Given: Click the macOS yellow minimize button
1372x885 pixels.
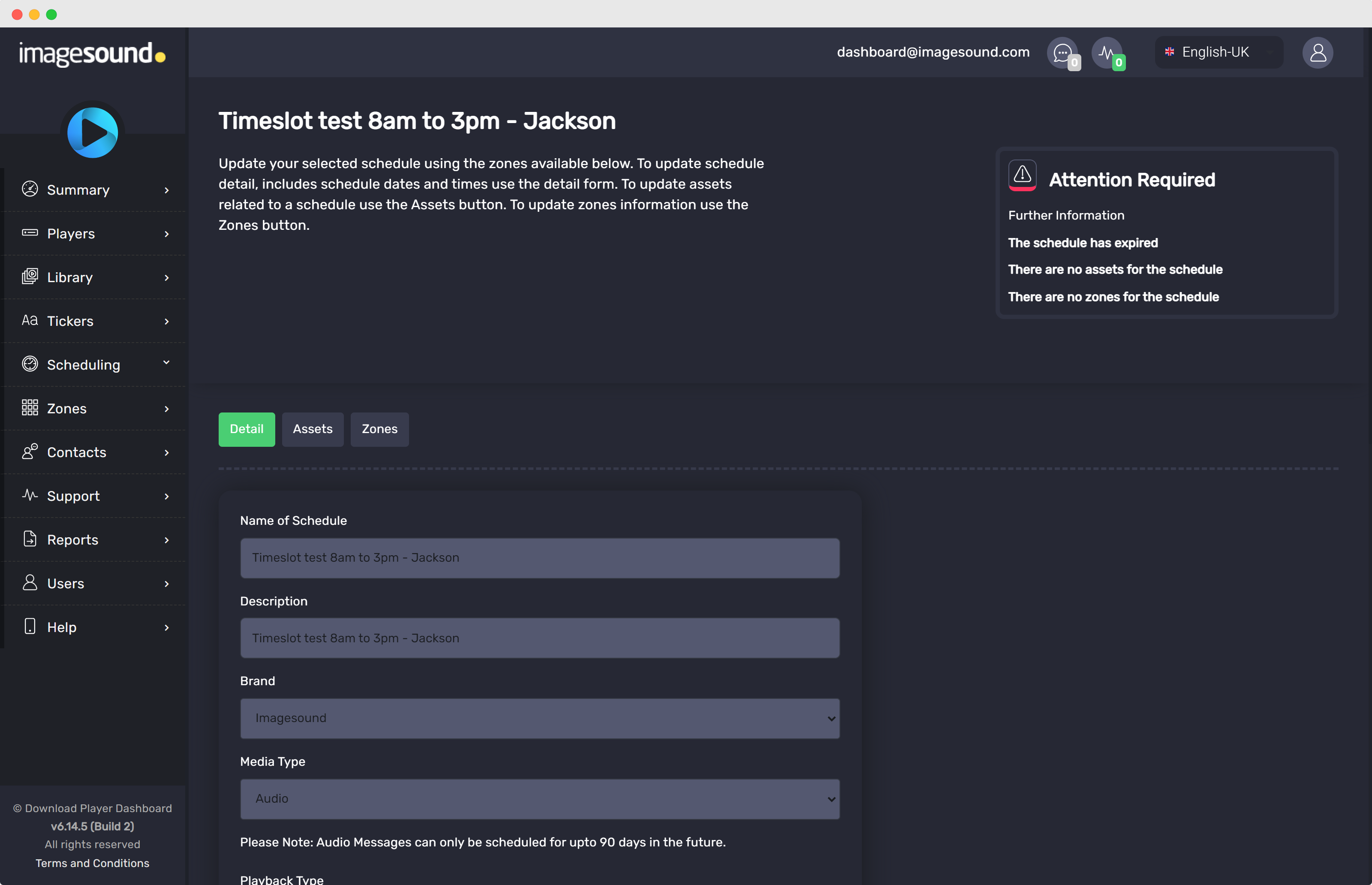Looking at the screenshot, I should coord(34,14).
